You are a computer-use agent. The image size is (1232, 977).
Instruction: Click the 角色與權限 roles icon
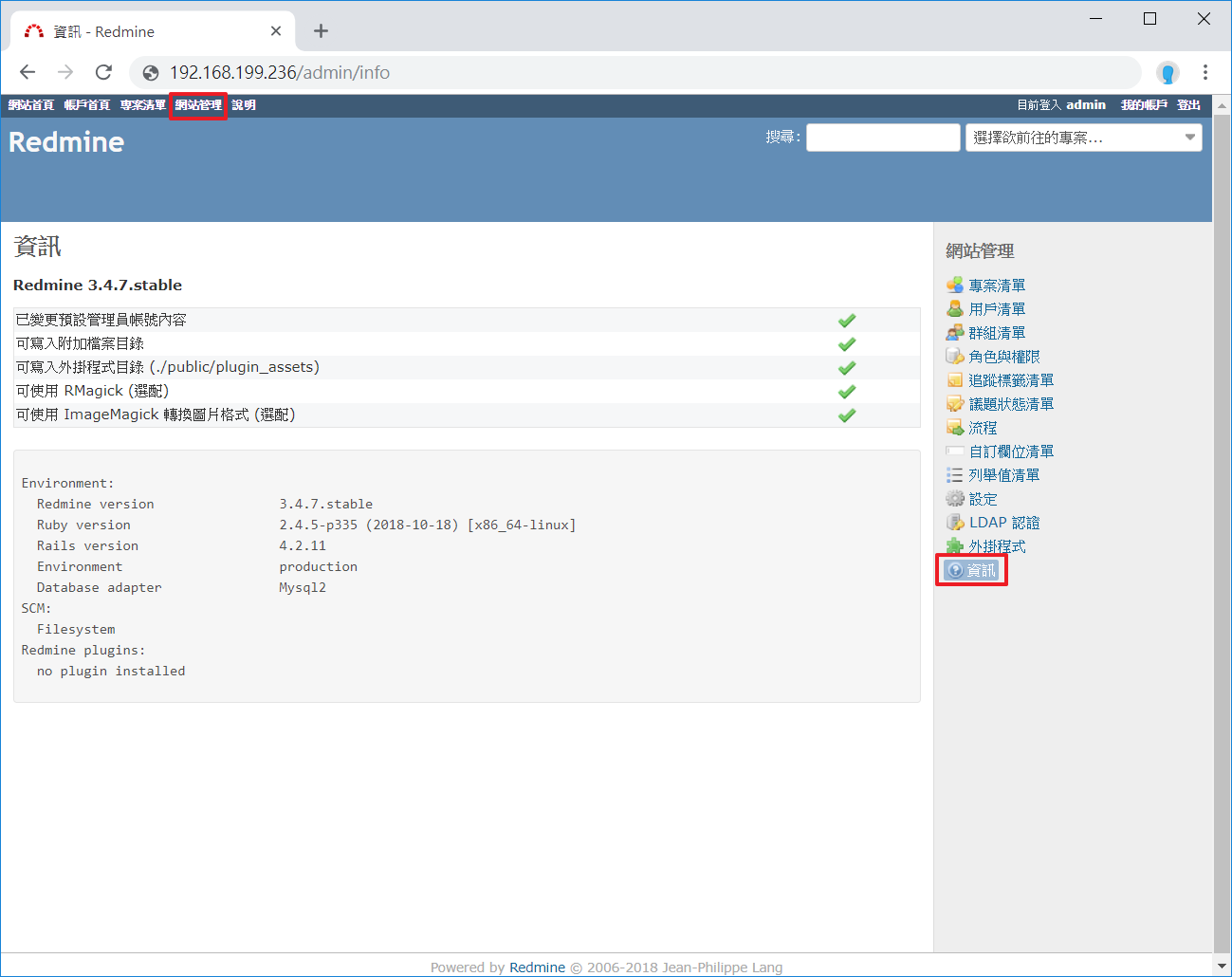tap(955, 356)
